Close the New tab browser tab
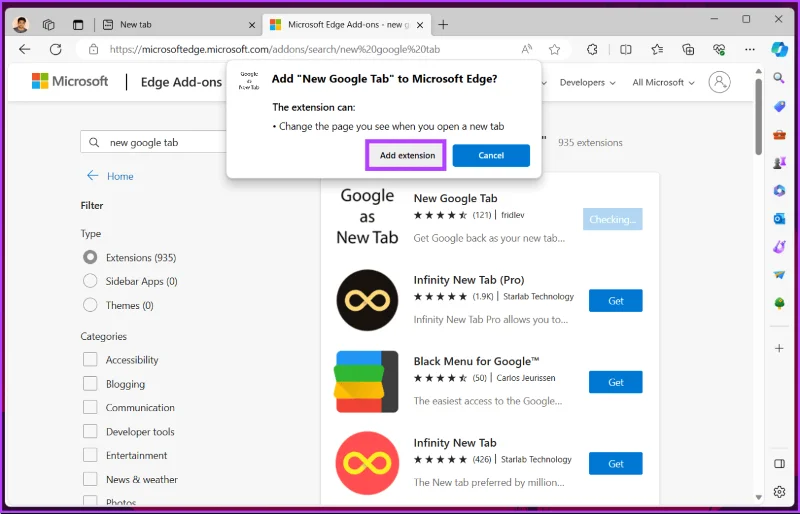The image size is (800, 514). pyautogui.click(x=252, y=25)
